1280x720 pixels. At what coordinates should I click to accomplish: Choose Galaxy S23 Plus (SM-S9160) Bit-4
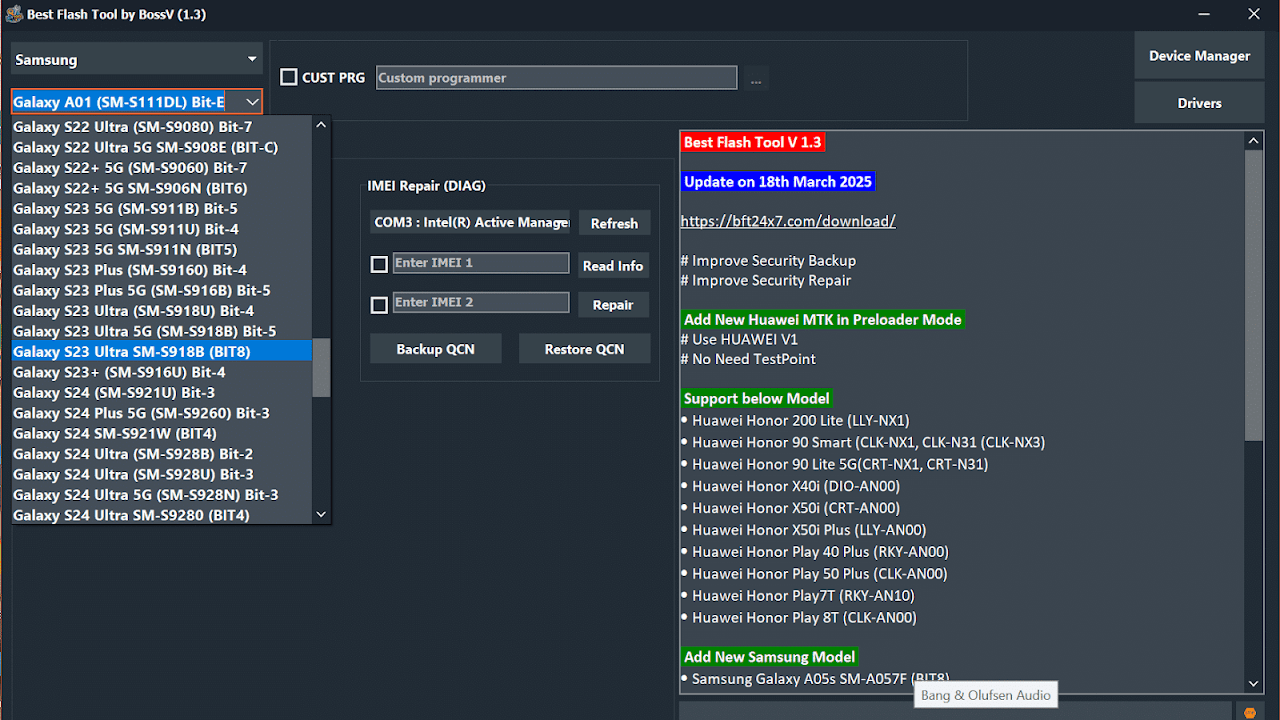tap(162, 270)
